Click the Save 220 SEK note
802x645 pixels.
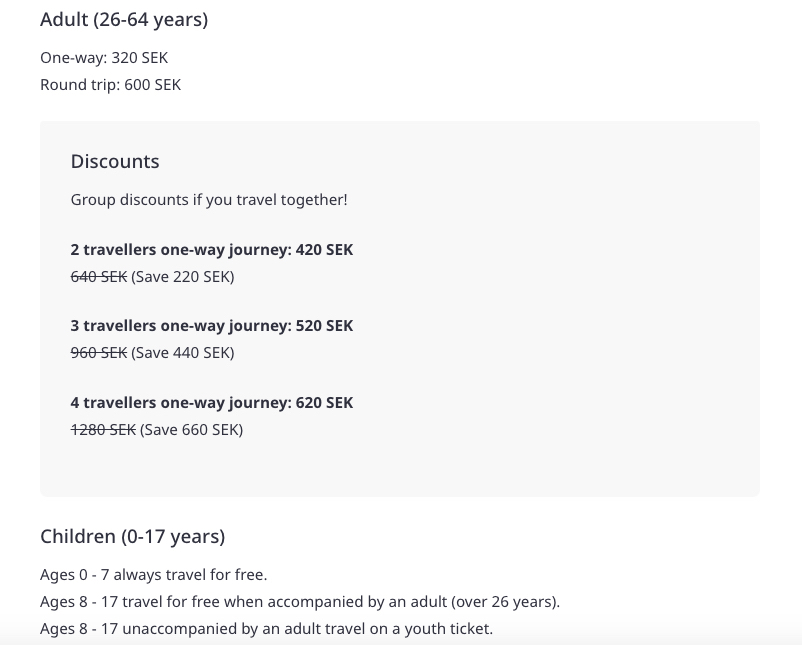[183, 277]
